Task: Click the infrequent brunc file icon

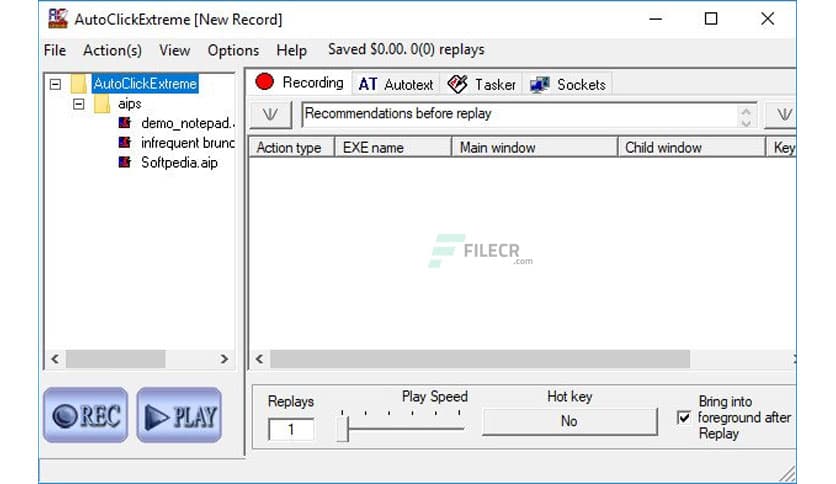Action: [x=125, y=142]
